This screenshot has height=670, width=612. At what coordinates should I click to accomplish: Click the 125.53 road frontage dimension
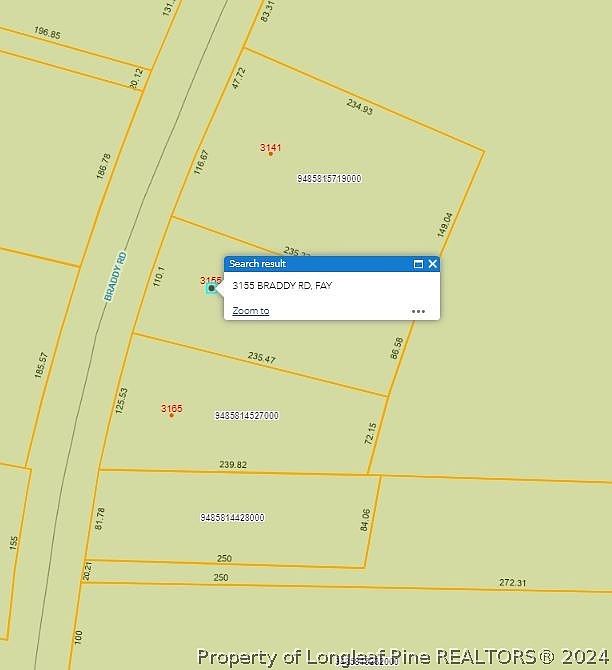click(123, 402)
